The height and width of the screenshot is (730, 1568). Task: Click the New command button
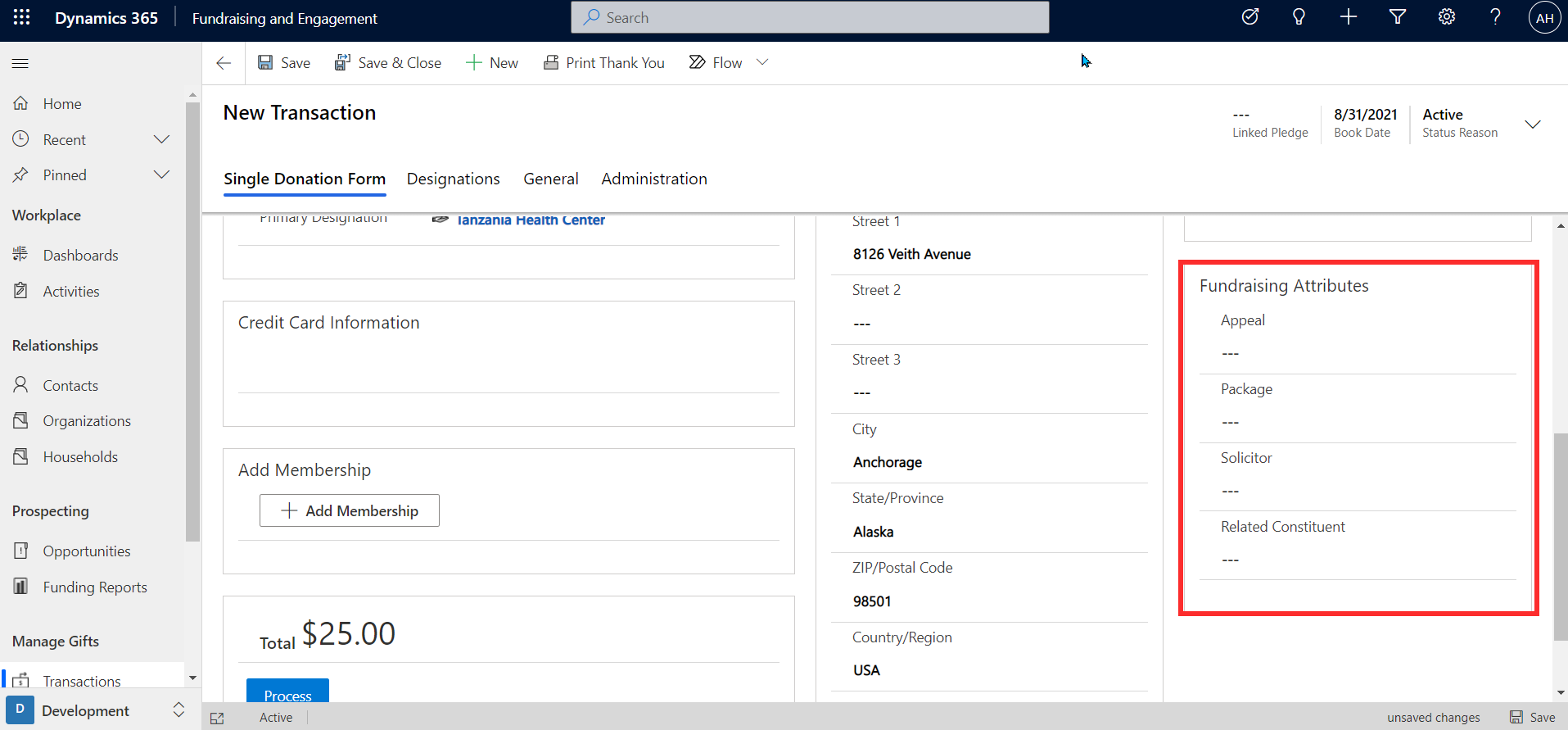pos(492,63)
